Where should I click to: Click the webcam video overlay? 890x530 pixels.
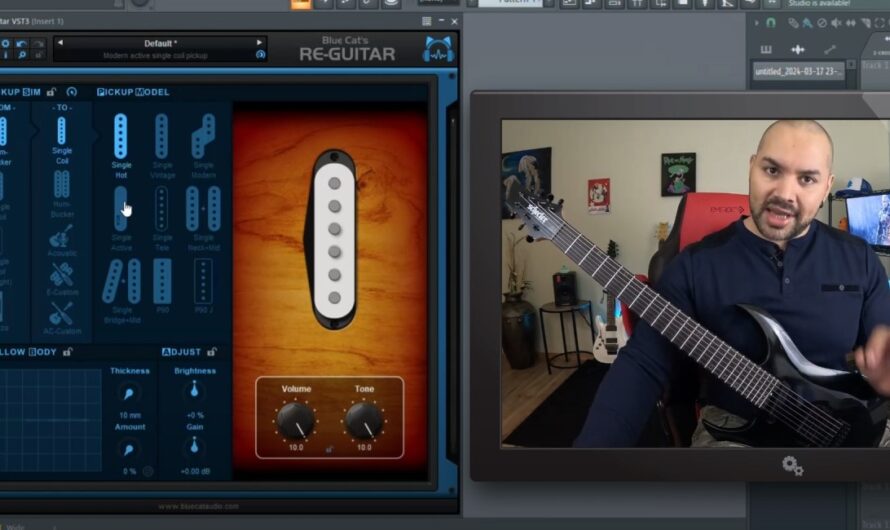pyautogui.click(x=695, y=284)
